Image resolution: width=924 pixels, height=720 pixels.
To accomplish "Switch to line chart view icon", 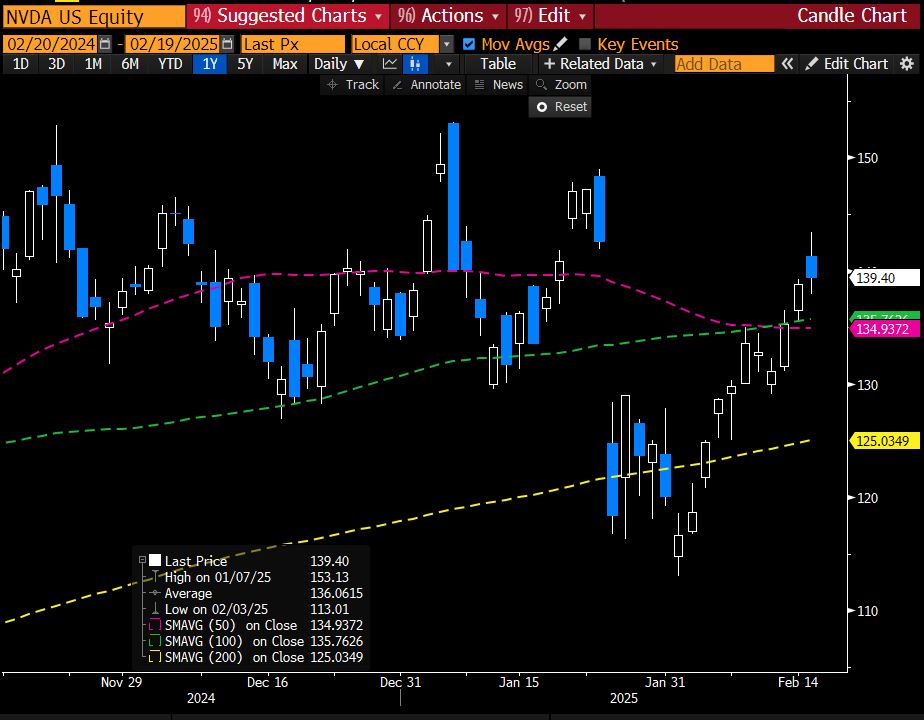I will (x=390, y=64).
